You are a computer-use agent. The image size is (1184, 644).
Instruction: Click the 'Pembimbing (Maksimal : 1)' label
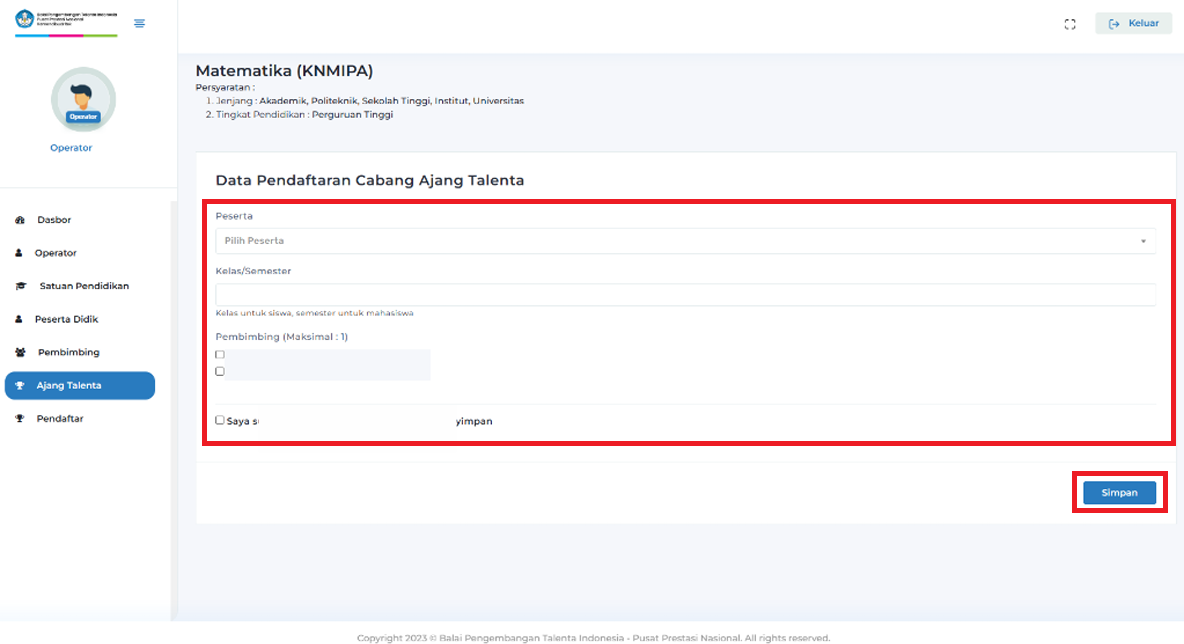[282, 337]
